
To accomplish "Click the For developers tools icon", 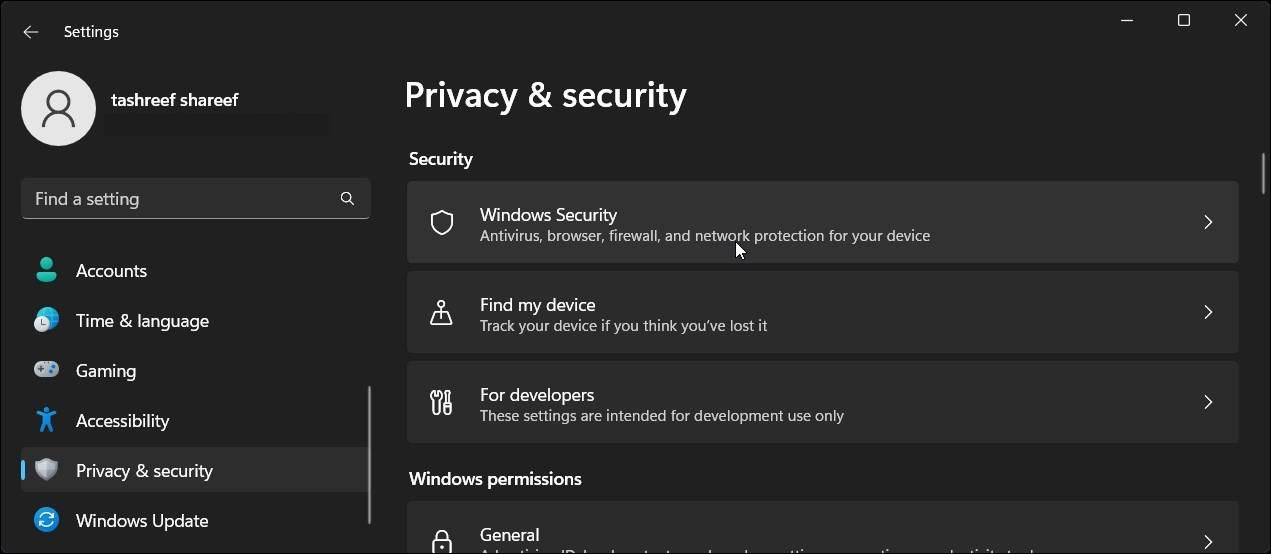I will tap(441, 402).
